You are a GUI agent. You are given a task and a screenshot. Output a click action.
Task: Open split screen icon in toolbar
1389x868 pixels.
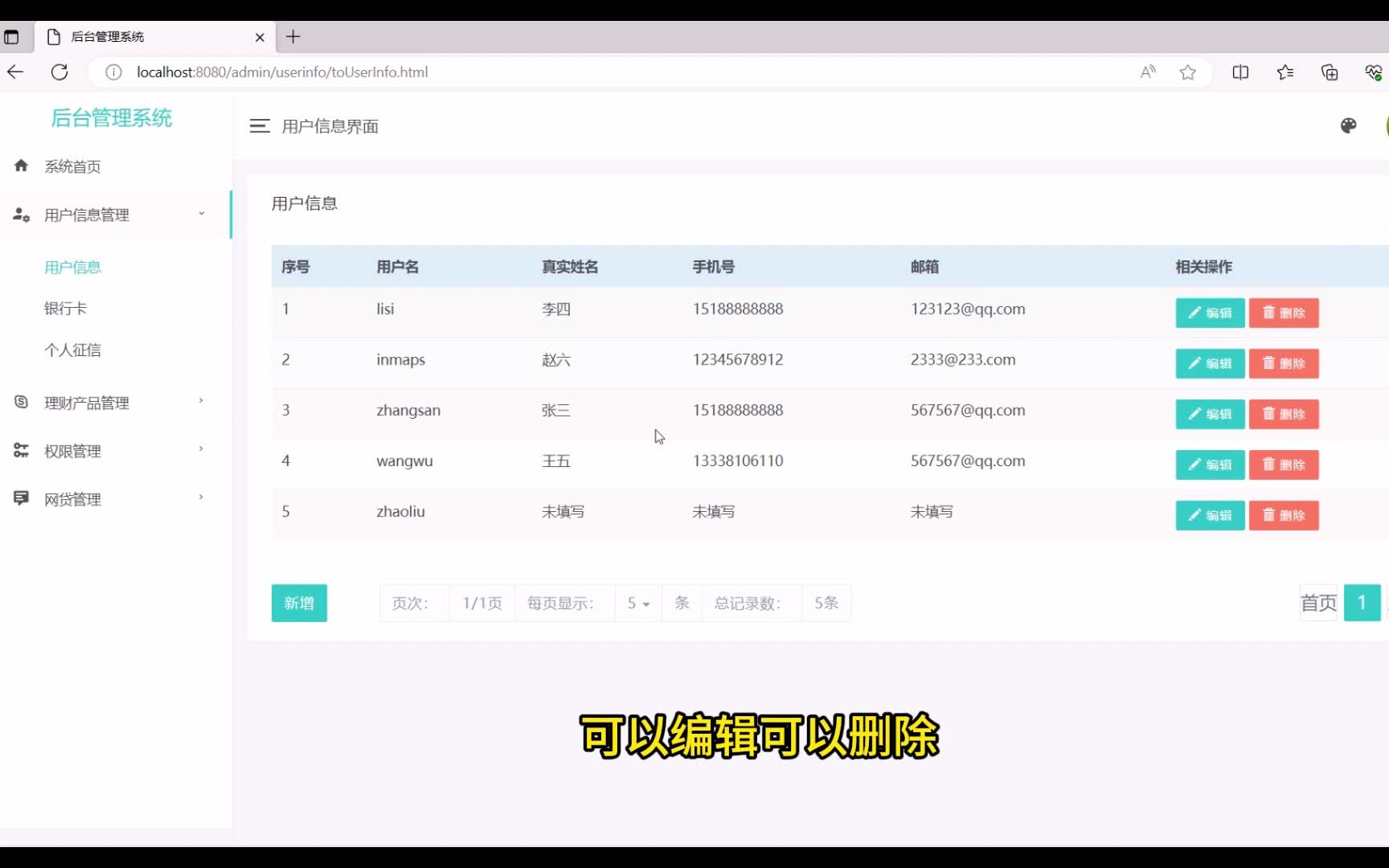coord(1240,72)
